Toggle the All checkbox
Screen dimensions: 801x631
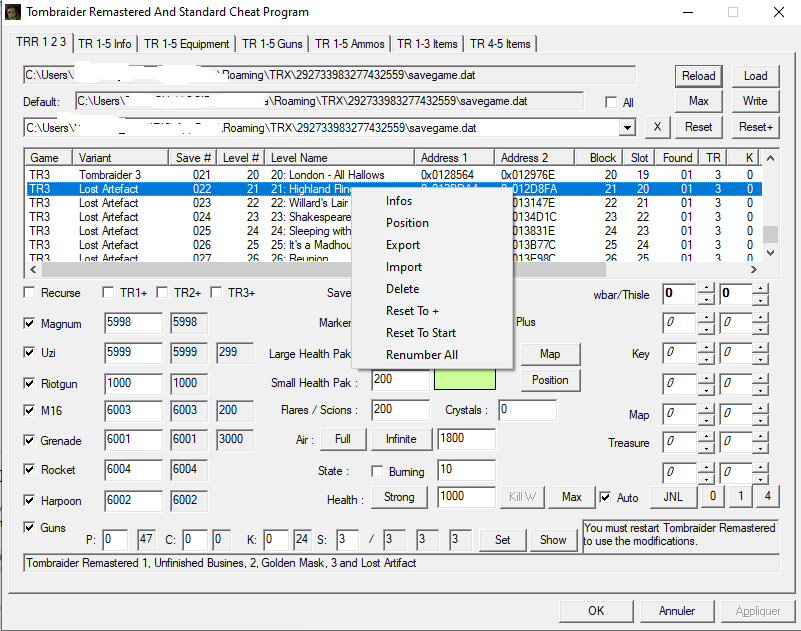coord(611,102)
